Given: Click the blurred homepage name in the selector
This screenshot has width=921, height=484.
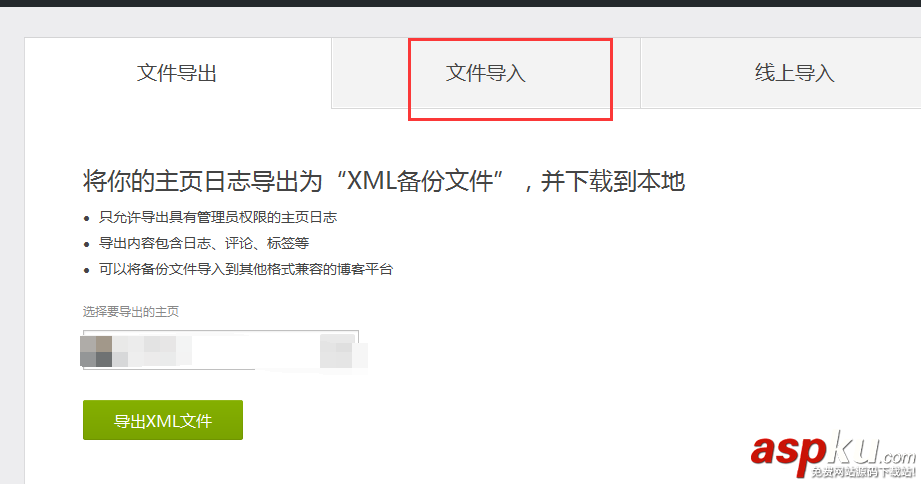Looking at the screenshot, I should click(x=153, y=350).
